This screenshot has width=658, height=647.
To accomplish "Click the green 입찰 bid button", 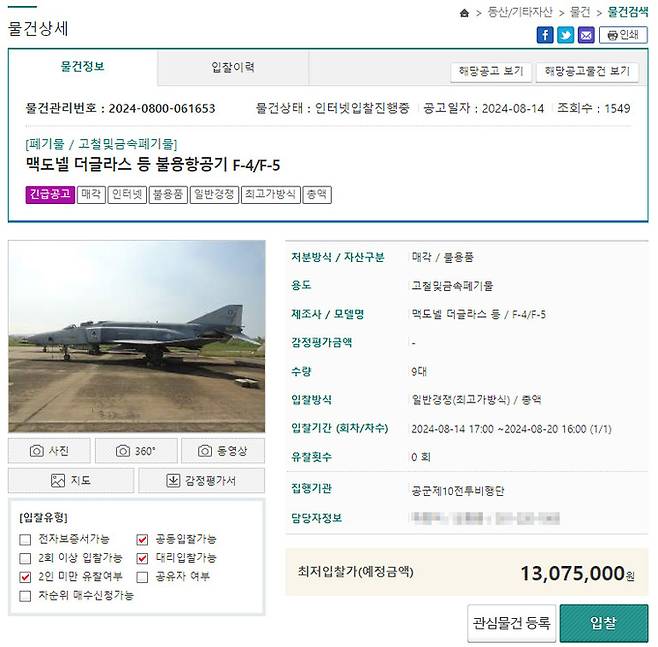I will [x=604, y=623].
